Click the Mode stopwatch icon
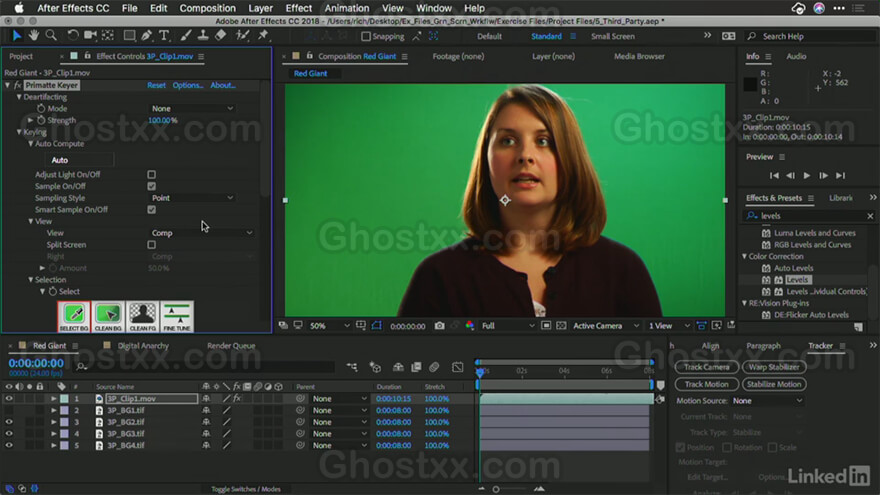The image size is (880, 495). click(41, 108)
